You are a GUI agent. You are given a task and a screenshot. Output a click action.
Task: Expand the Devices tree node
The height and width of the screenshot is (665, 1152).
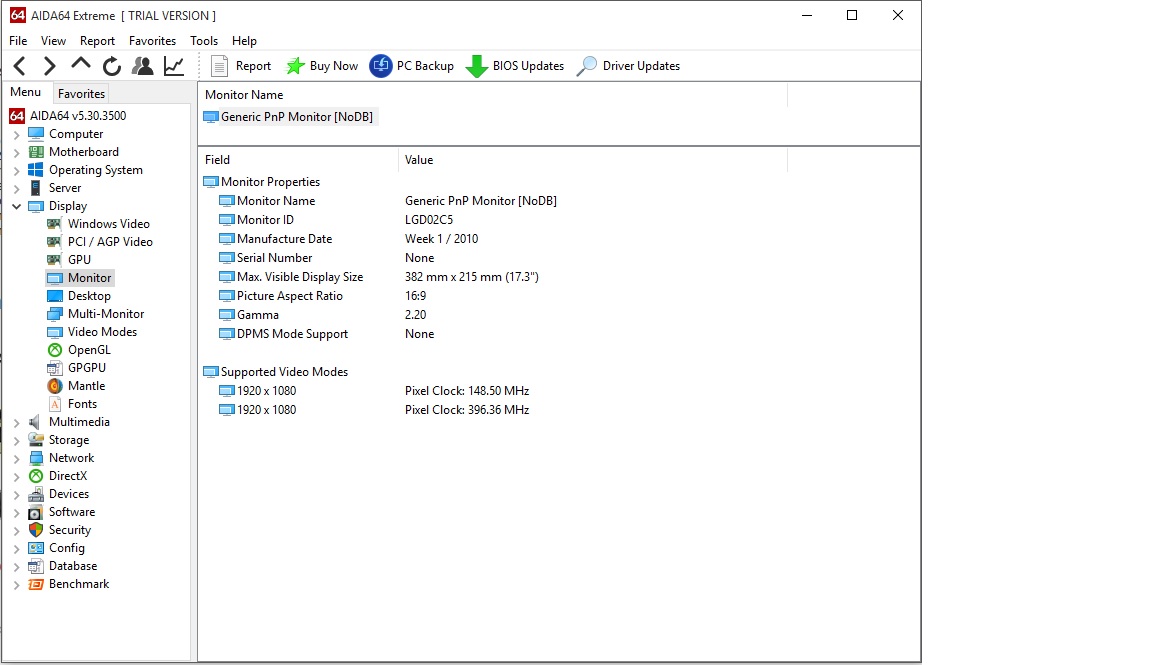pyautogui.click(x=17, y=495)
